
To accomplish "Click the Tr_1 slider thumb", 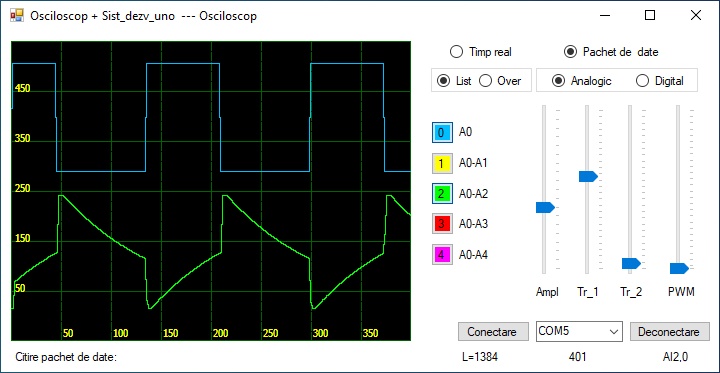I will (588, 176).
